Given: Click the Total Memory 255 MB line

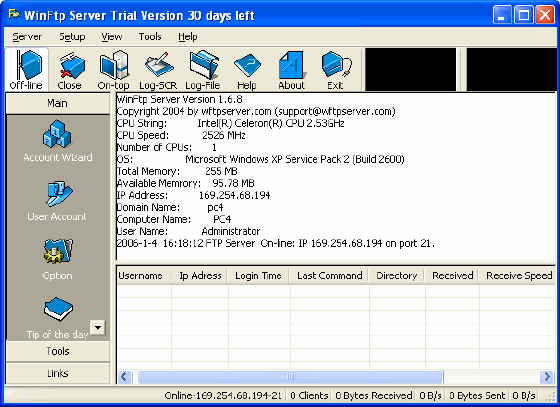Looking at the screenshot, I should [x=178, y=171].
